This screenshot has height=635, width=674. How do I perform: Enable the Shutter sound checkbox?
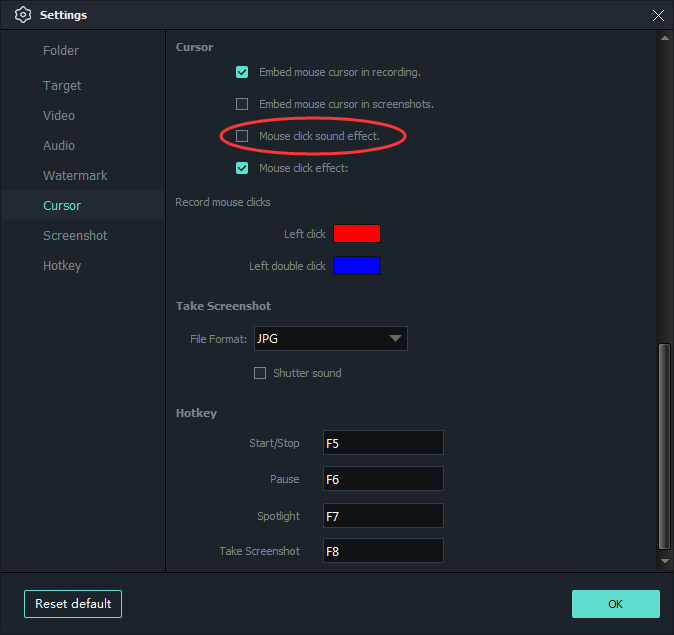(260, 373)
